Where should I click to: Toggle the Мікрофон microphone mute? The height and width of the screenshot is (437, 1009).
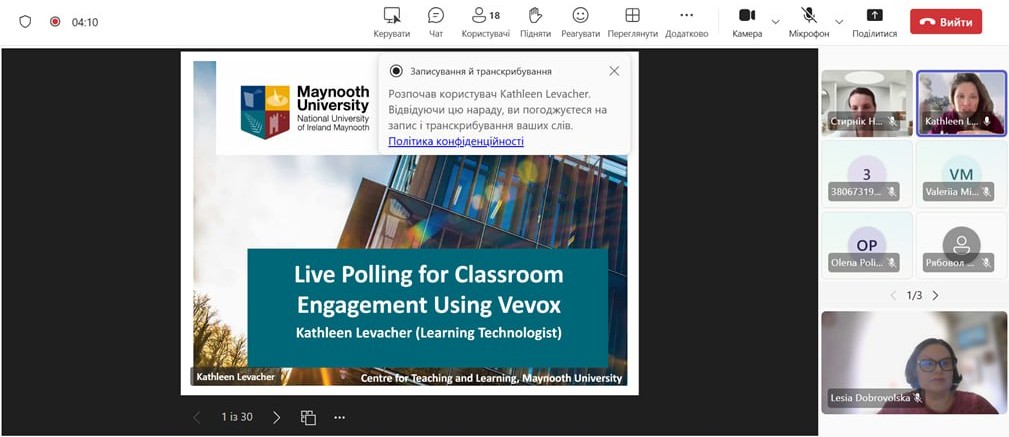click(x=809, y=22)
